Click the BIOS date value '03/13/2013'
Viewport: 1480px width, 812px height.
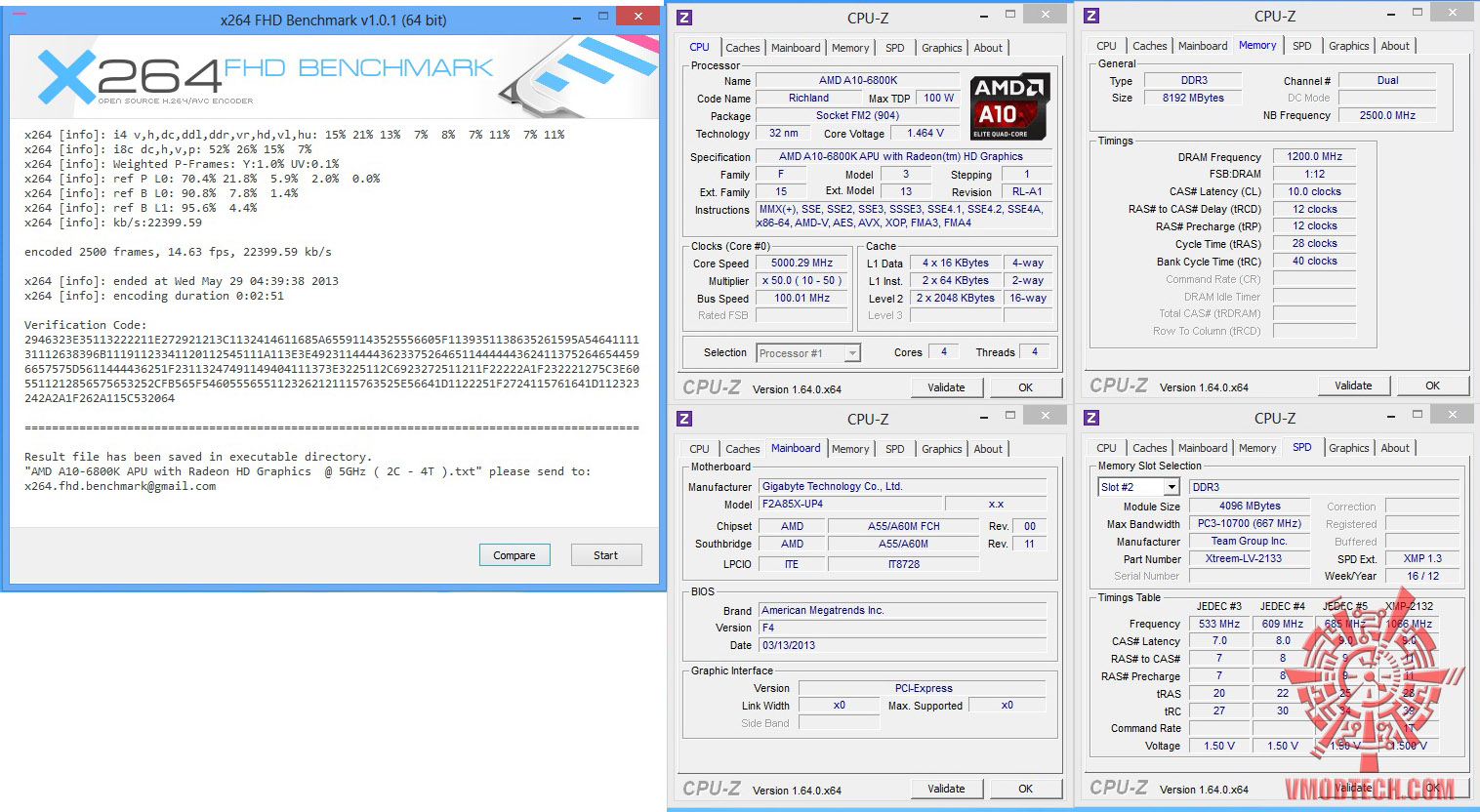tap(903, 645)
